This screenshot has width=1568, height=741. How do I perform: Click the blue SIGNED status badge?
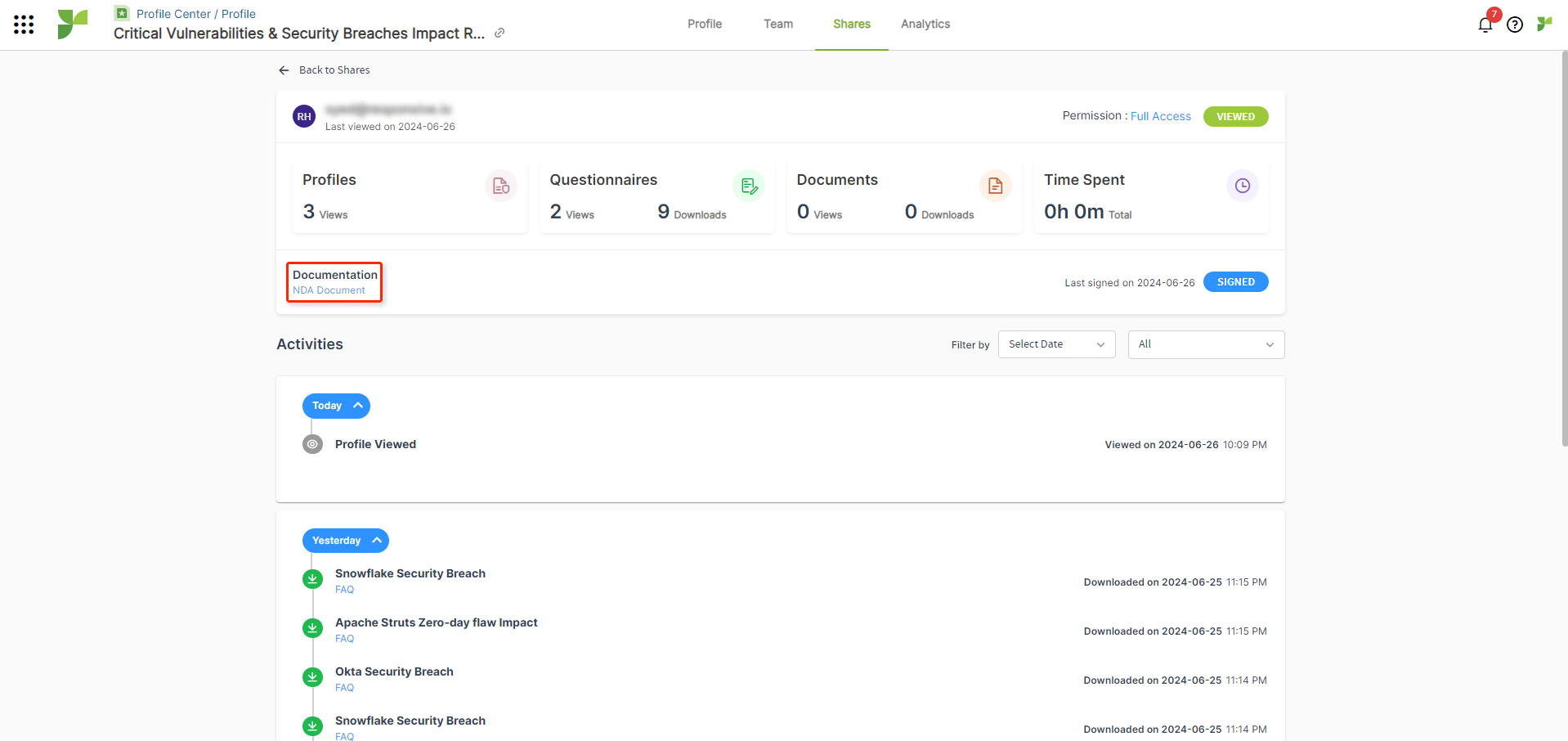pyautogui.click(x=1234, y=282)
